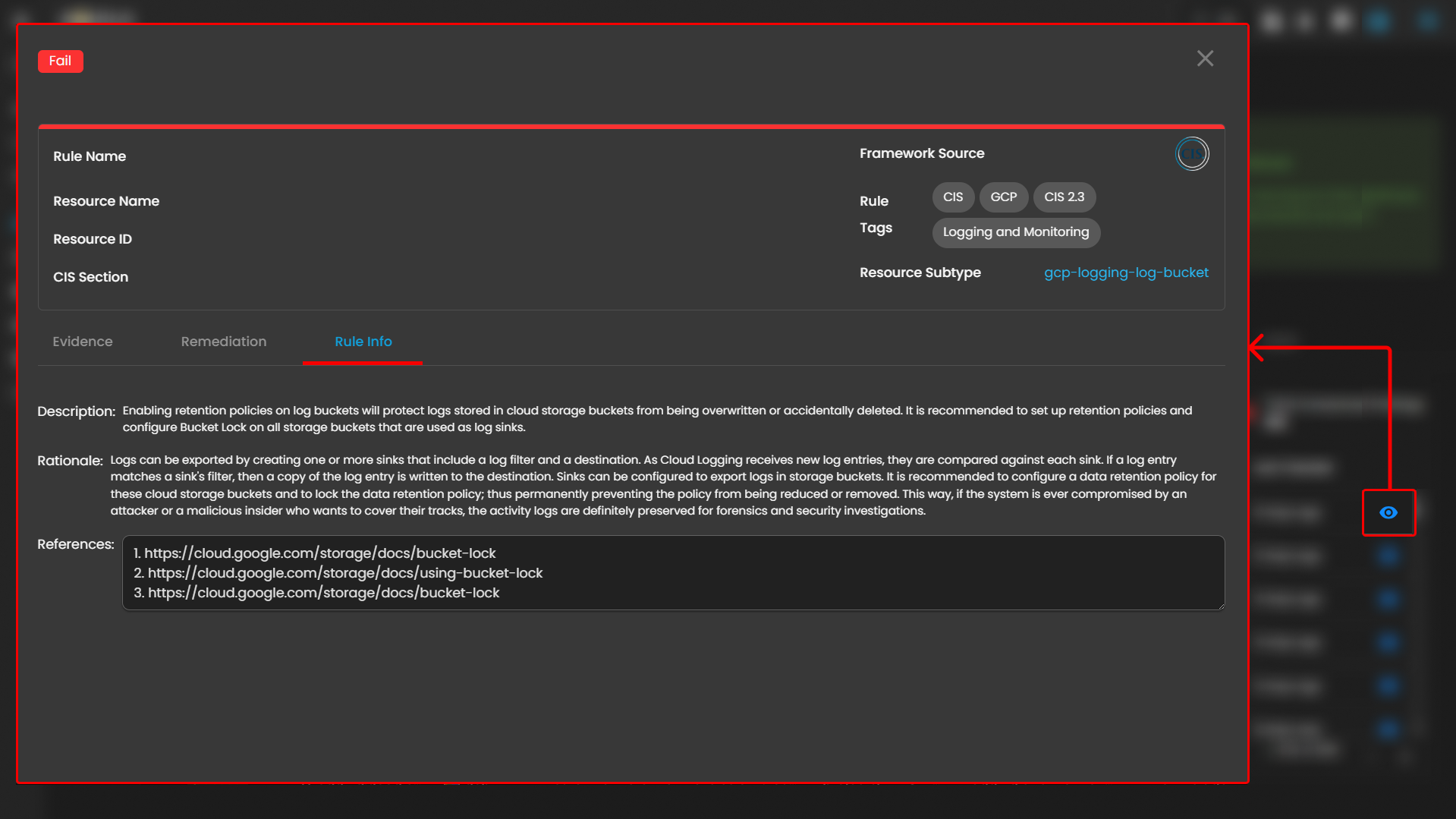
Task: Click the Resource ID field label
Action: click(93, 239)
